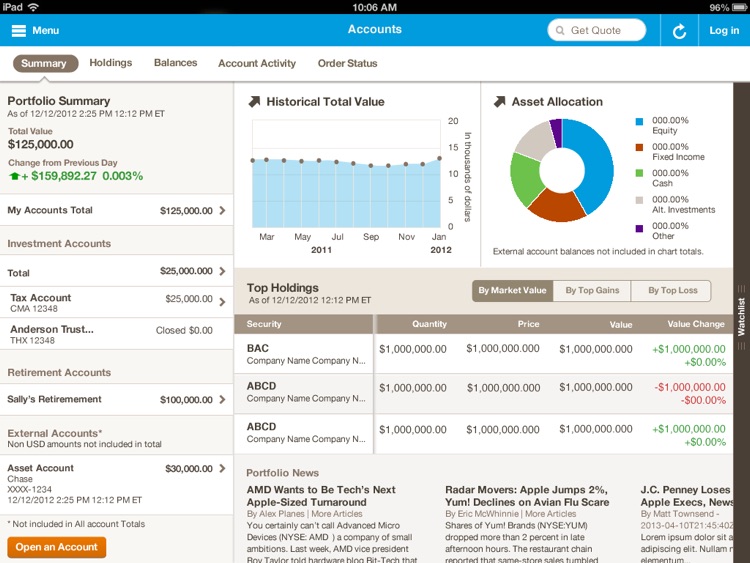Select the BAC holding row

483,354
